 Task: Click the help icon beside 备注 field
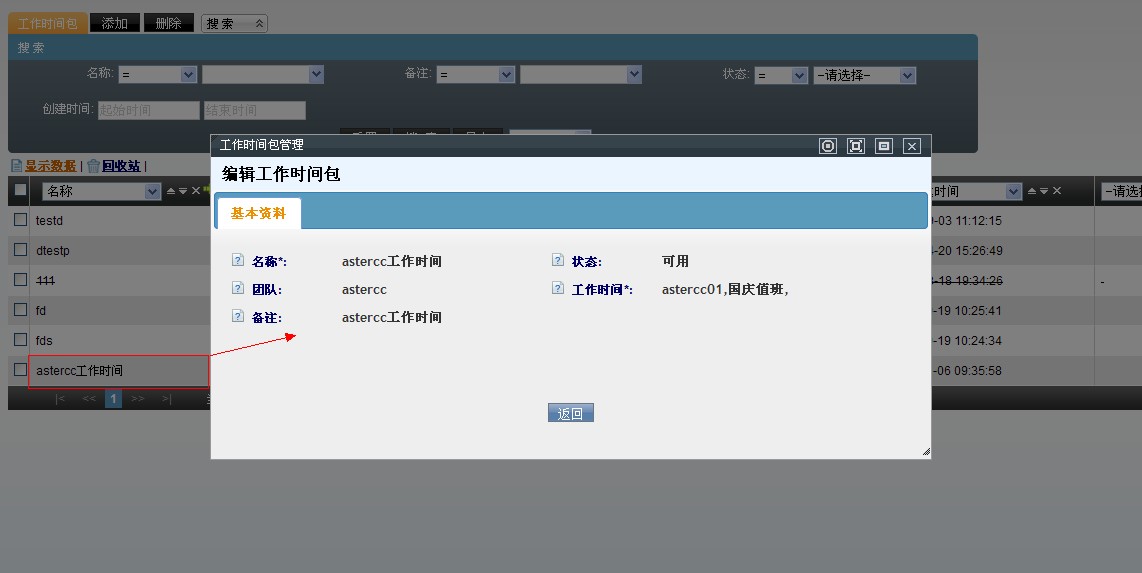tap(238, 317)
